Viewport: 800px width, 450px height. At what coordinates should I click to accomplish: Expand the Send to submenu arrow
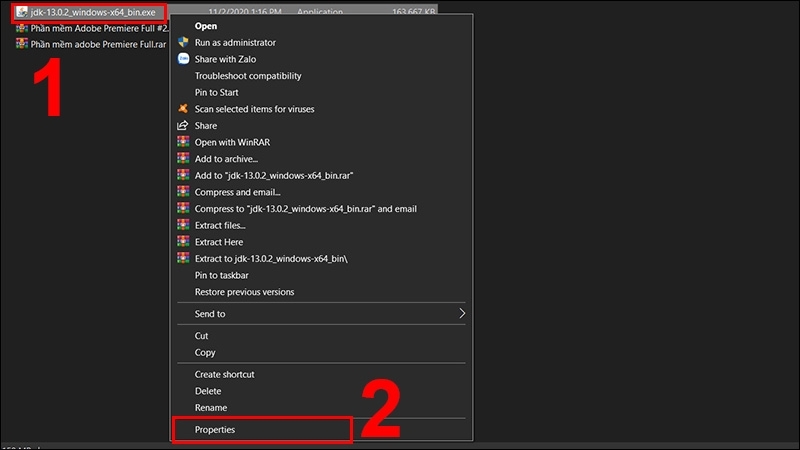coord(462,314)
